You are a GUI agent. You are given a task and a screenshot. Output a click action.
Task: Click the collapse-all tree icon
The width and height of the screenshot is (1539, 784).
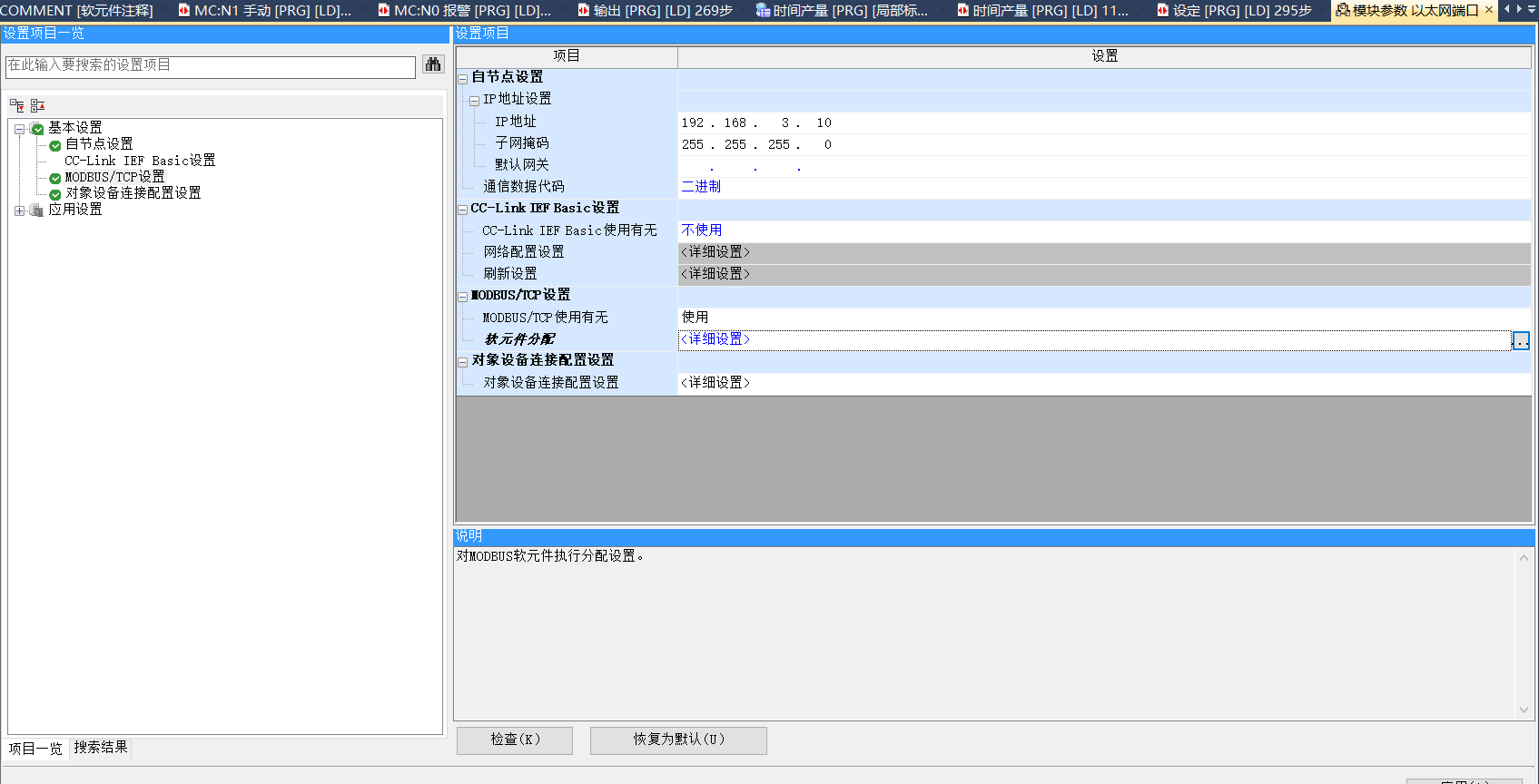coord(37,106)
